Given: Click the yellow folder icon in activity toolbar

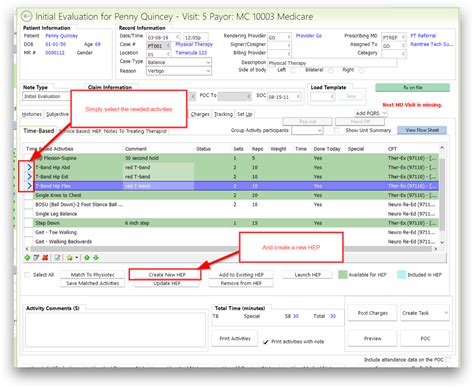Looking at the screenshot, I should coord(69,258).
